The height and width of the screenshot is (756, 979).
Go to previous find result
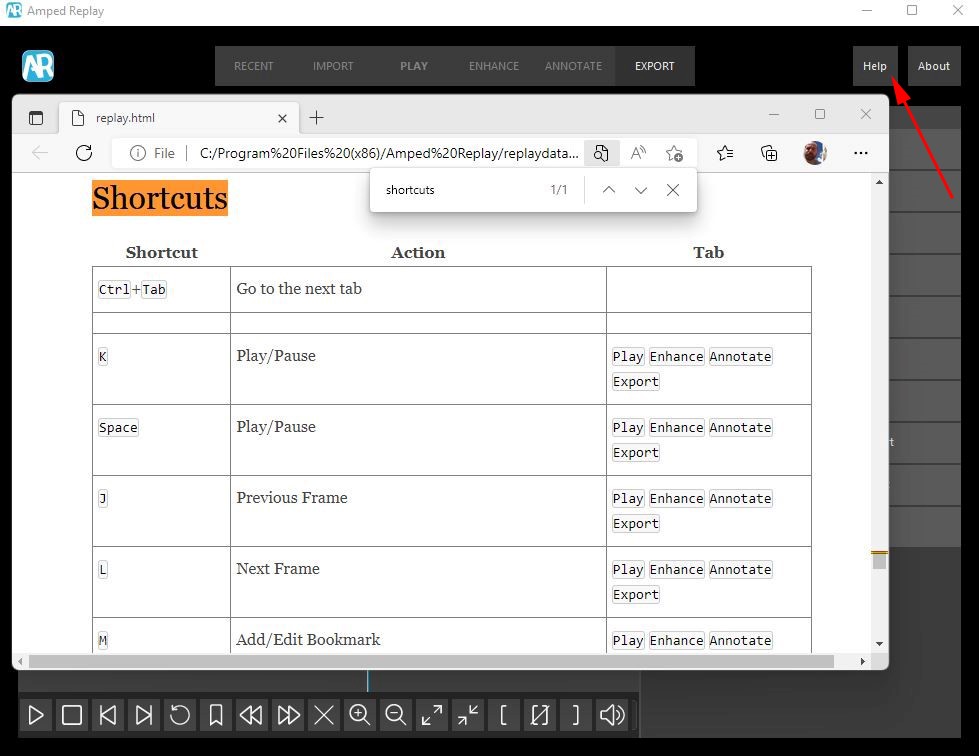pyautogui.click(x=609, y=190)
